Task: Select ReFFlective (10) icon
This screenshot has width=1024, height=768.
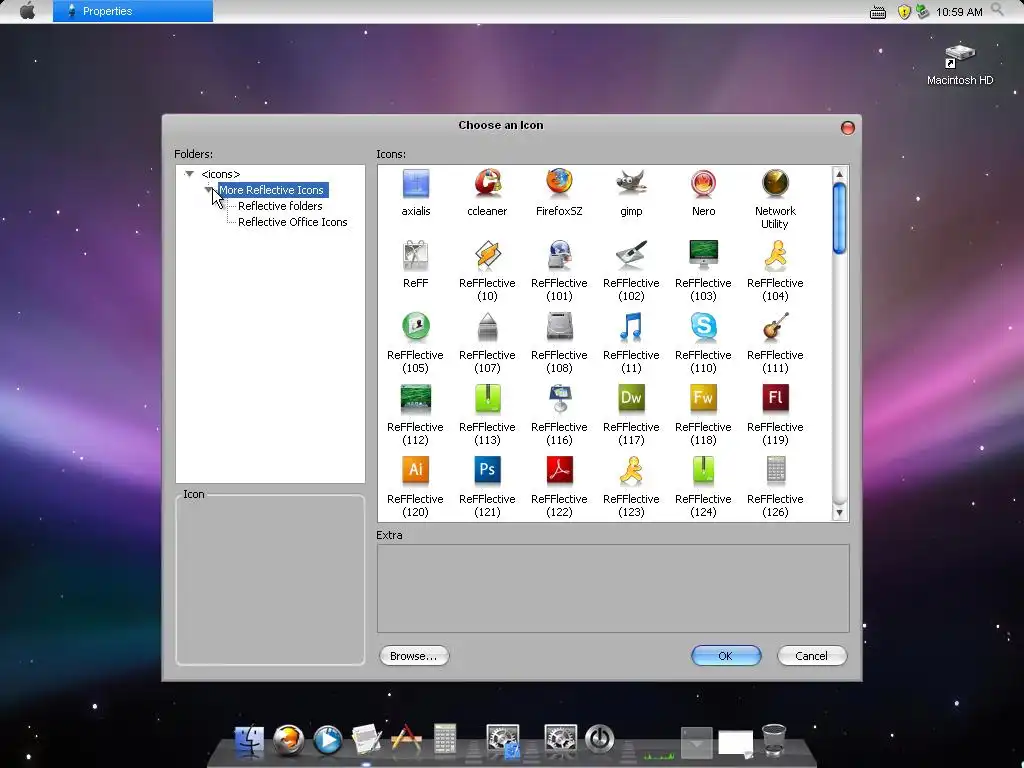Action: 487,255
